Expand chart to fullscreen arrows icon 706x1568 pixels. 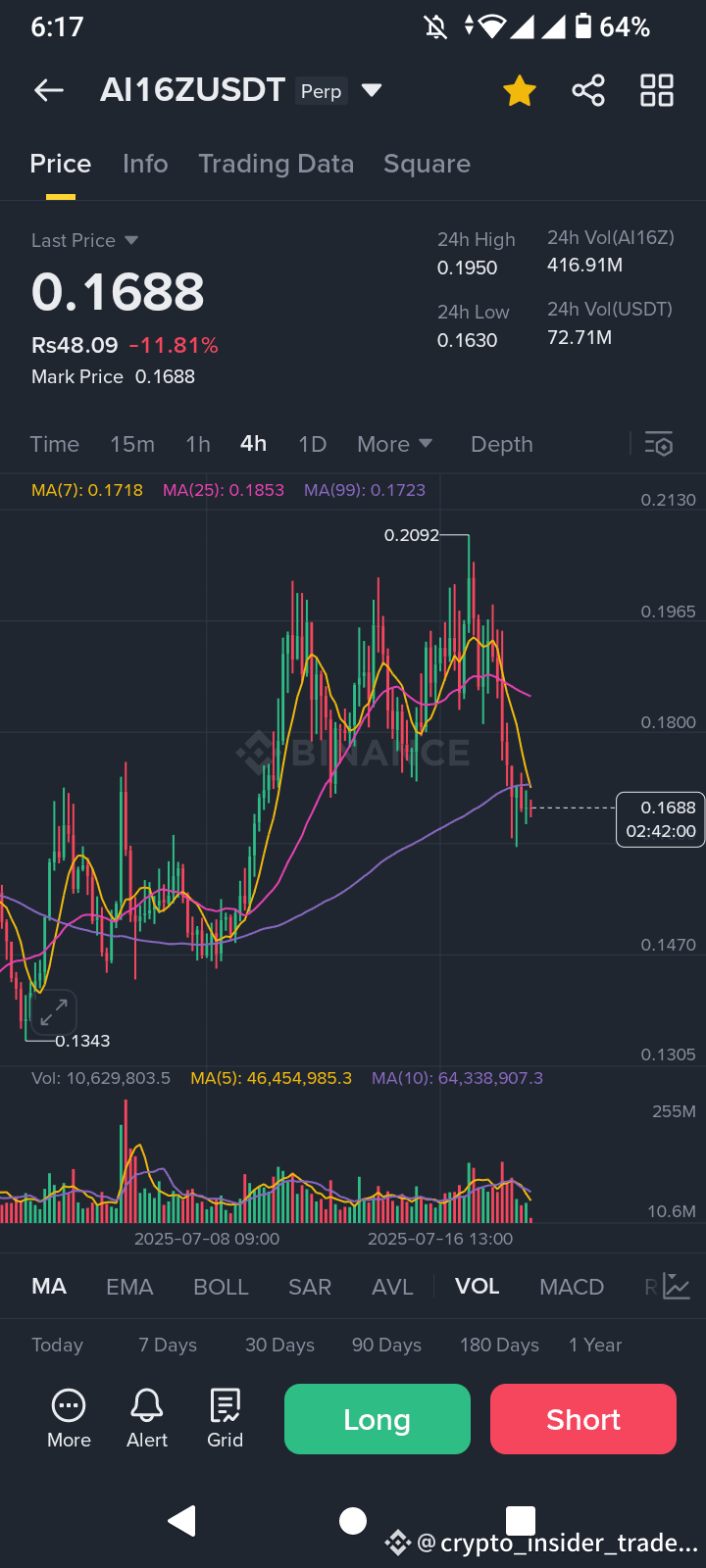(x=54, y=1011)
